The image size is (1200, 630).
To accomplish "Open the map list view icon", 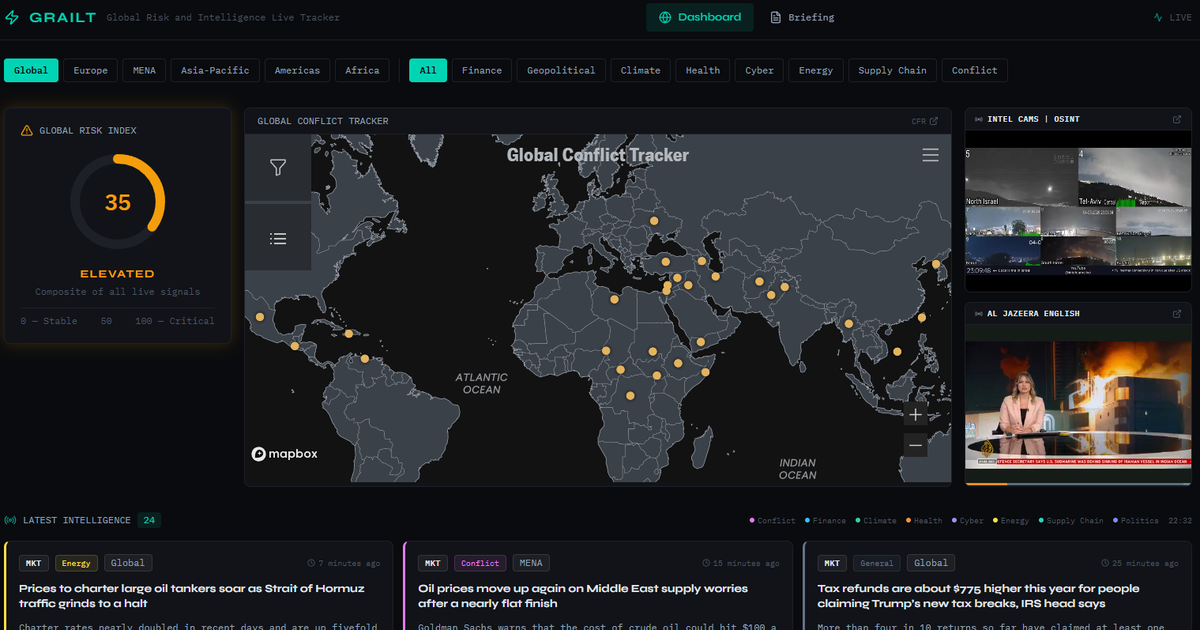I will (x=278, y=238).
